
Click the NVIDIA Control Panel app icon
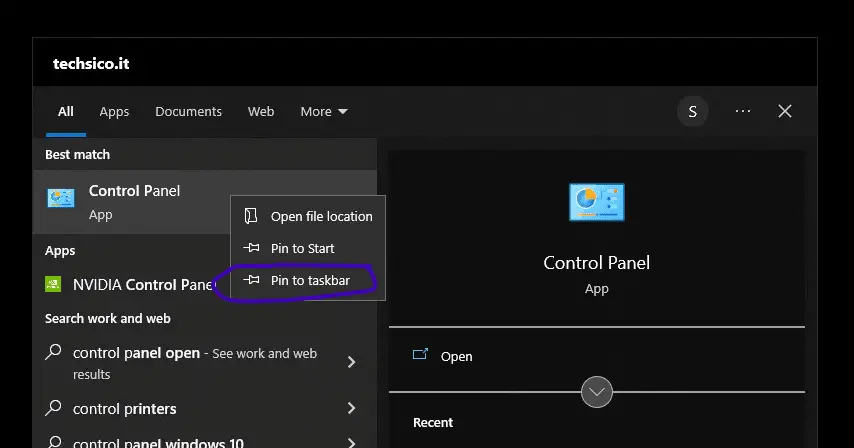[x=53, y=284]
